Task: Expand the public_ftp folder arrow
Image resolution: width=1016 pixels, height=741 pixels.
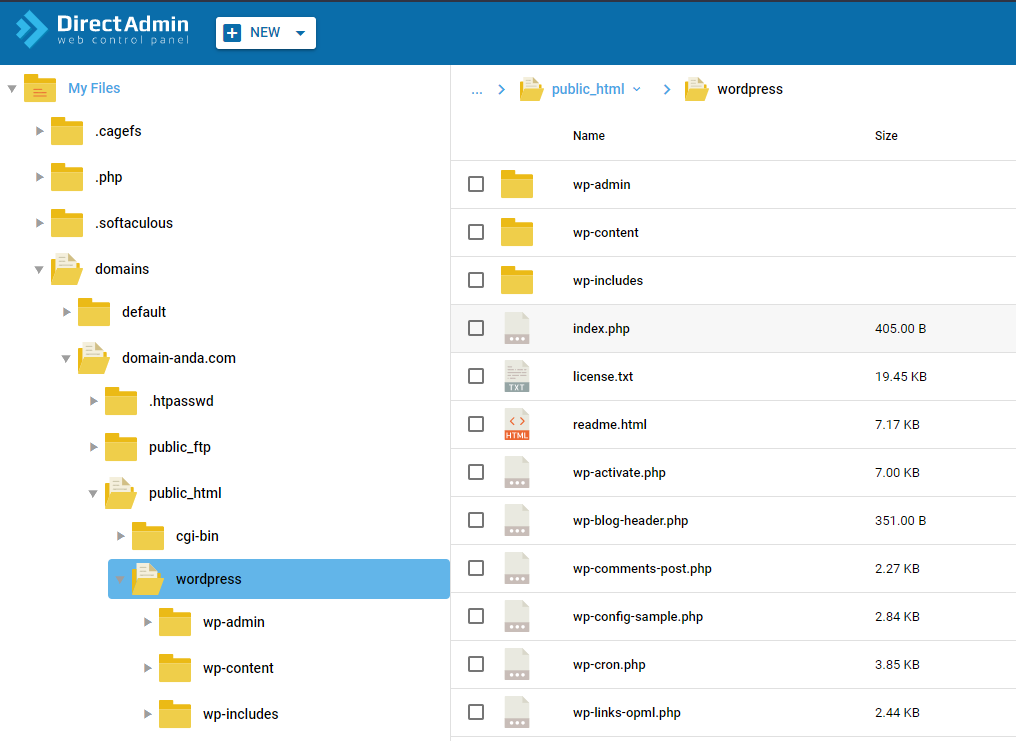Action: point(94,447)
